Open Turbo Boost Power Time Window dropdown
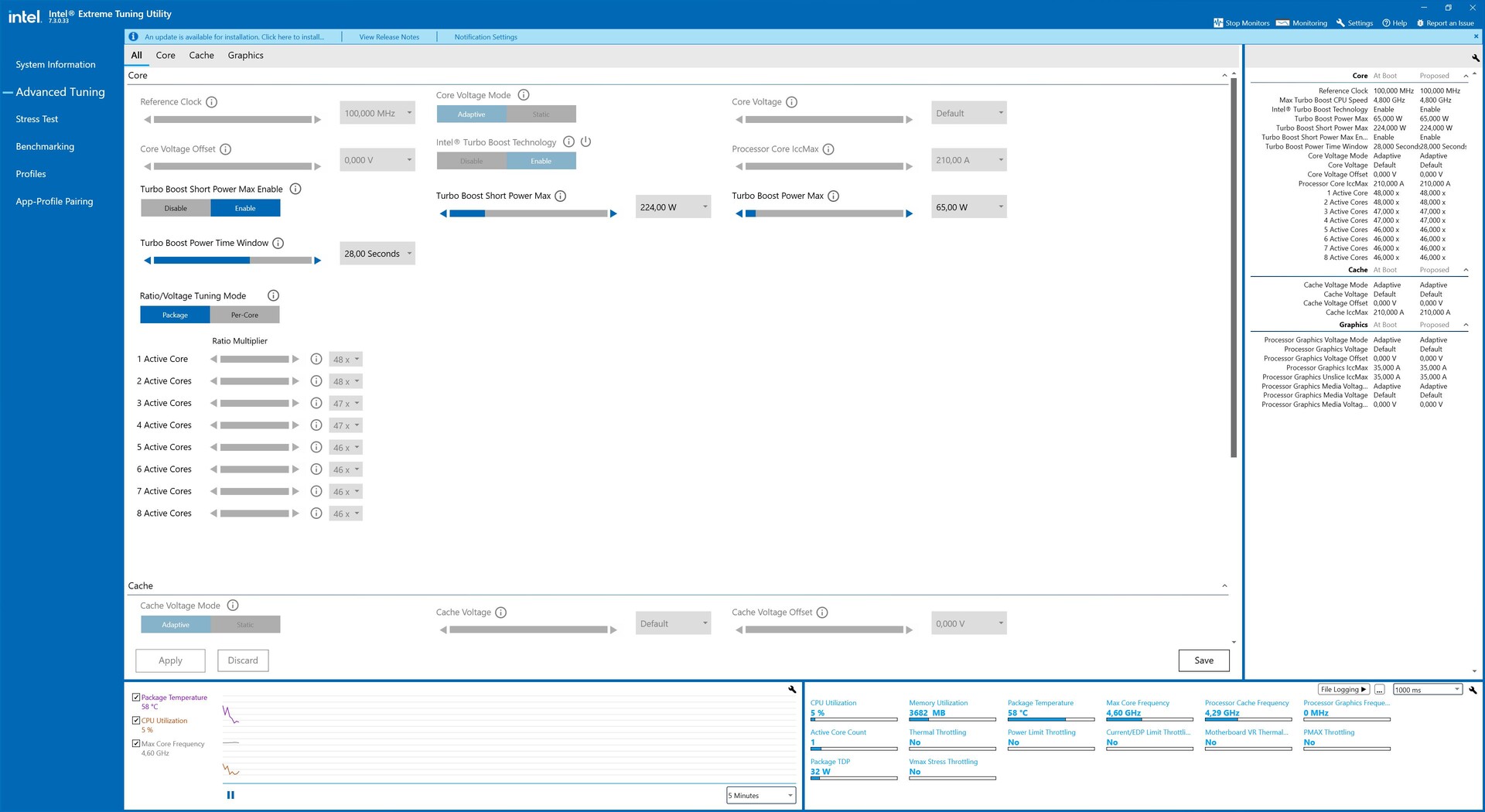The height and width of the screenshot is (812, 1485). [x=377, y=254]
